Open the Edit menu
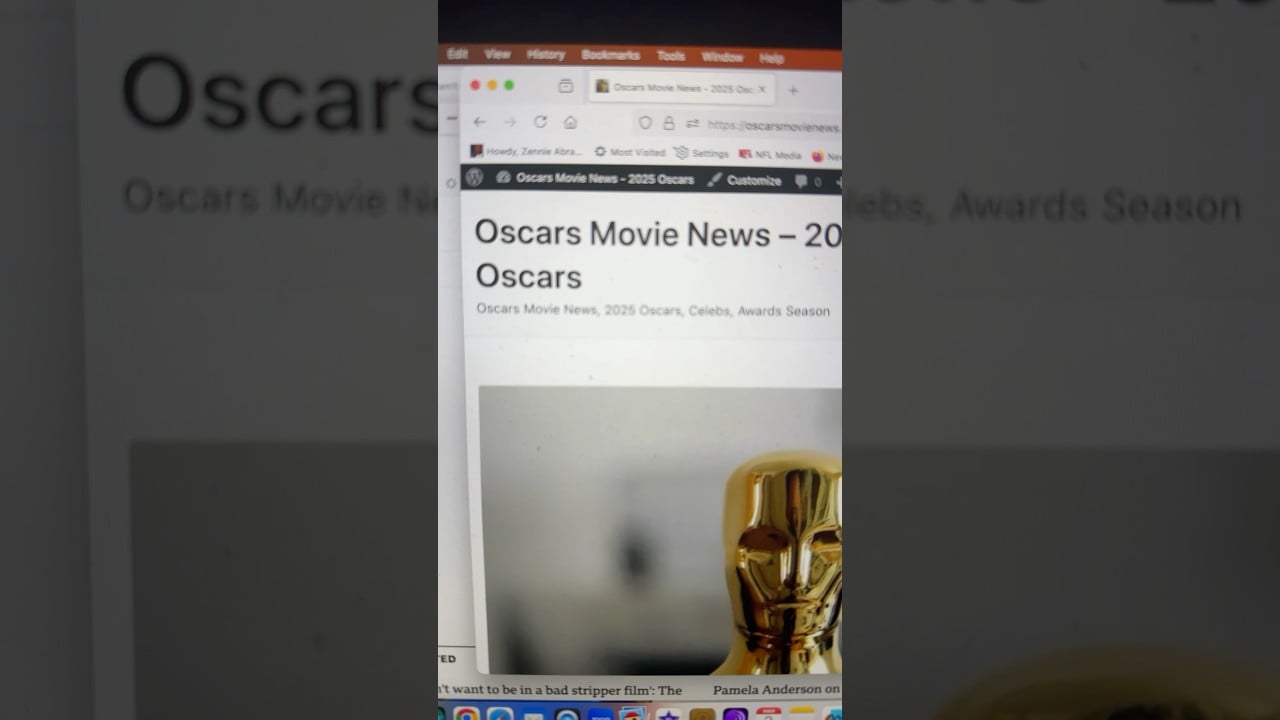1280x720 pixels. 458,54
